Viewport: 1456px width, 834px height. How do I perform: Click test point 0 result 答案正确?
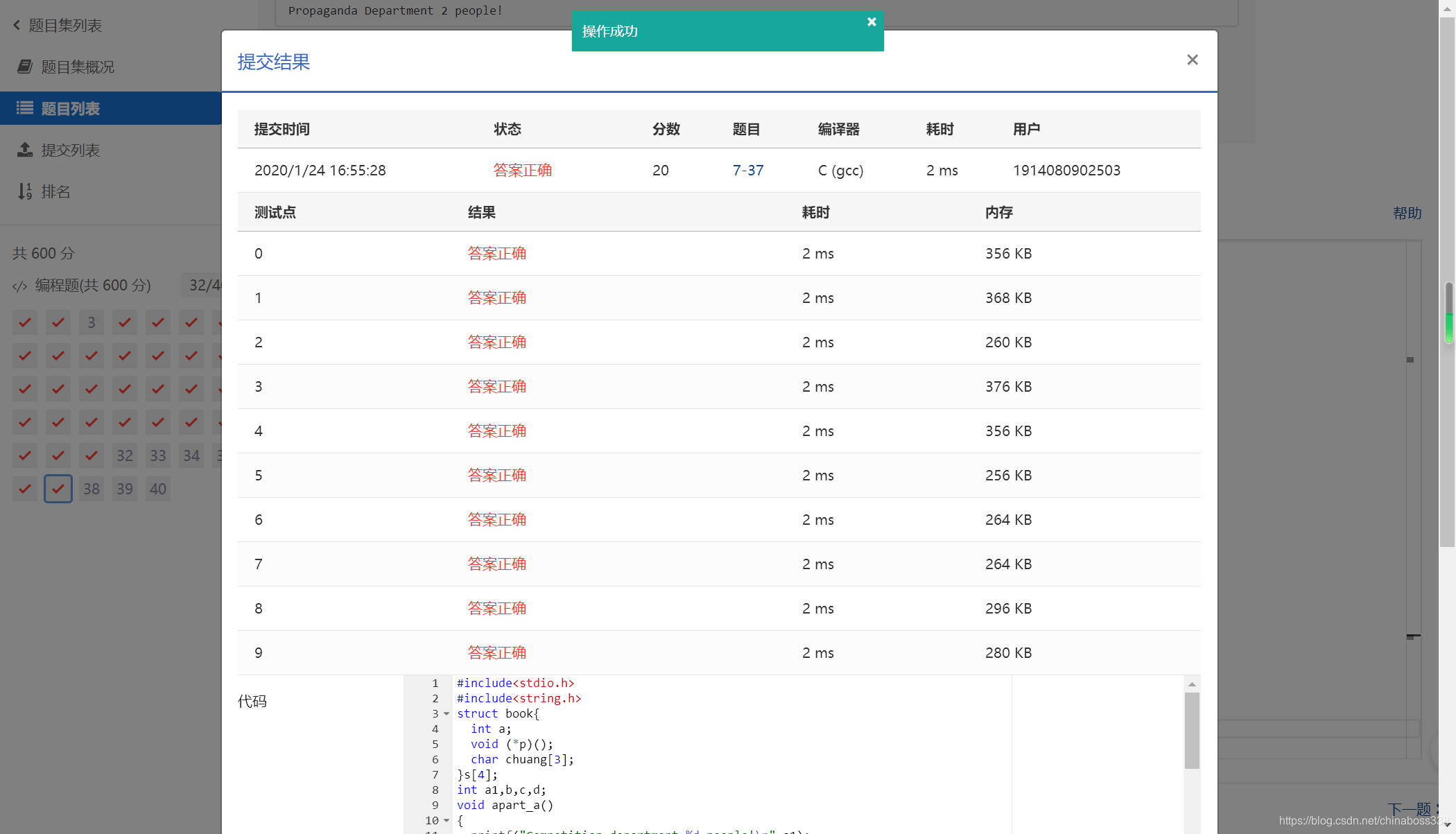(497, 254)
